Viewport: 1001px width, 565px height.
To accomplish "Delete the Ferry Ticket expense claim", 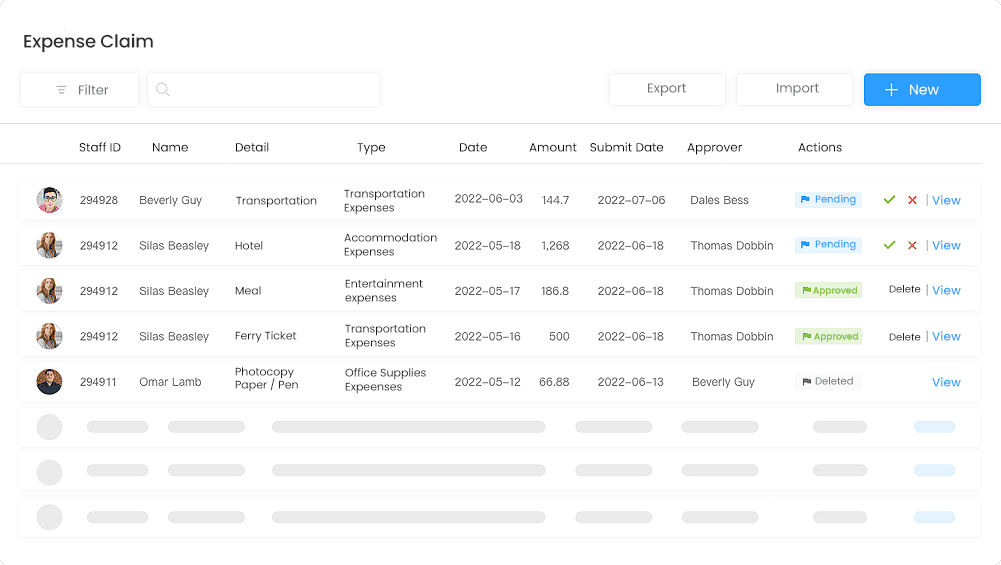I will click(x=905, y=336).
